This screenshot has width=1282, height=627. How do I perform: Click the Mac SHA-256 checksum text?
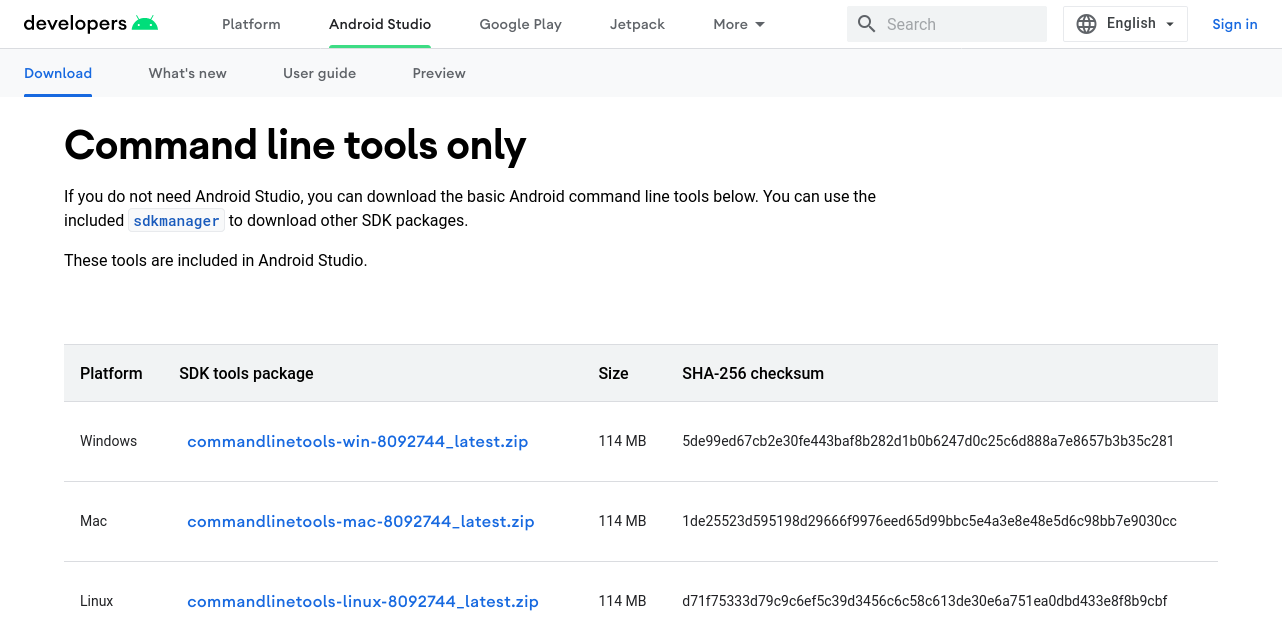pos(929,521)
